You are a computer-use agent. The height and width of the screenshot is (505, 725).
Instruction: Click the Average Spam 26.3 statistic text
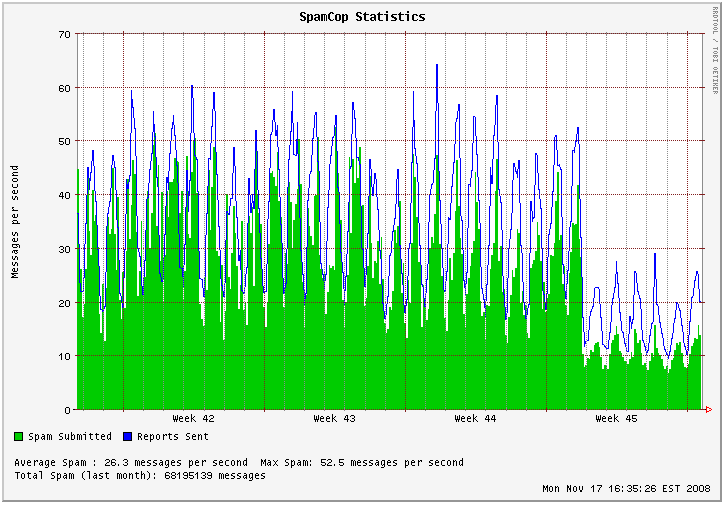131,463
